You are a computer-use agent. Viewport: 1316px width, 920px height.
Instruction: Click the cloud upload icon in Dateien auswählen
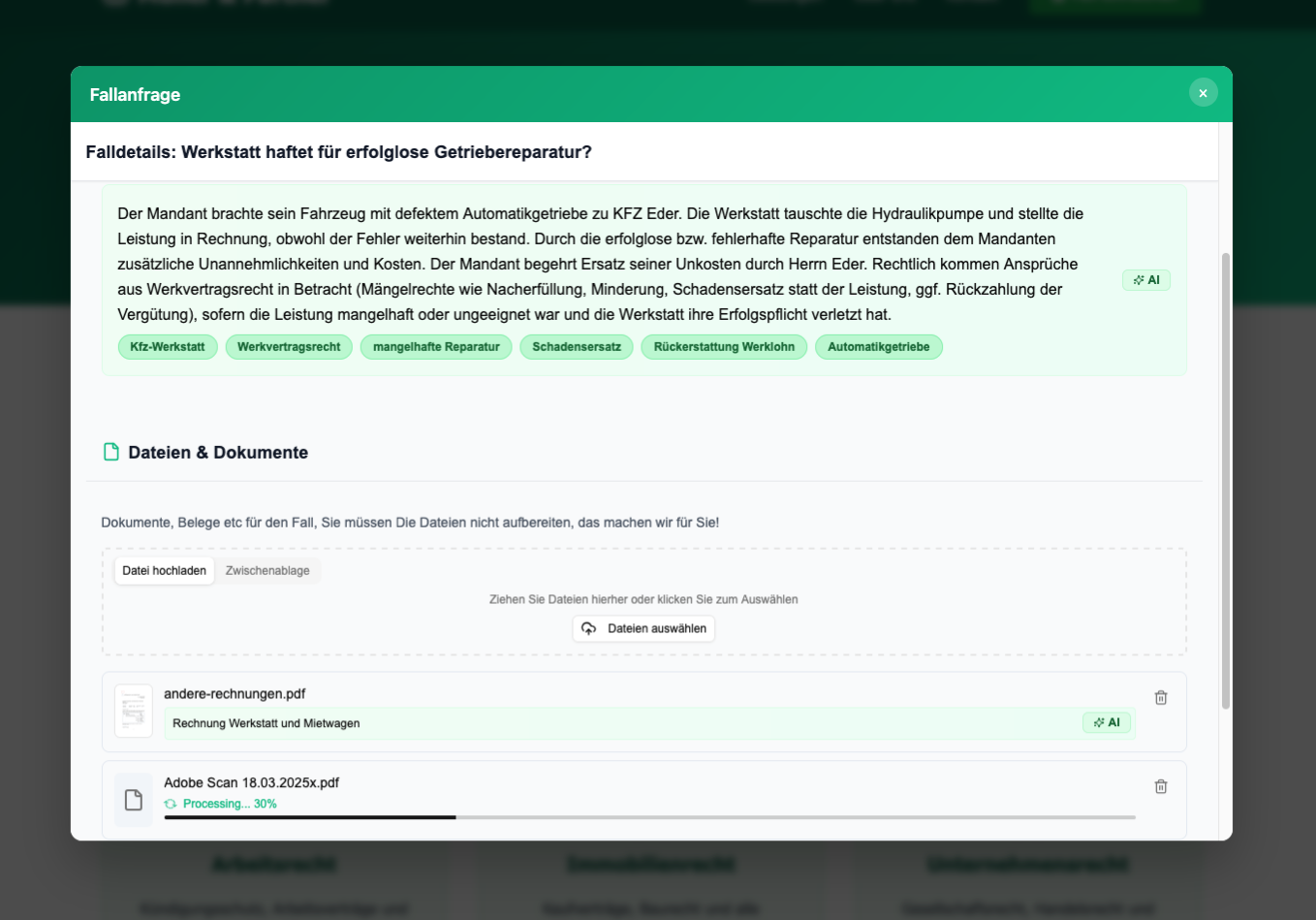(x=589, y=628)
